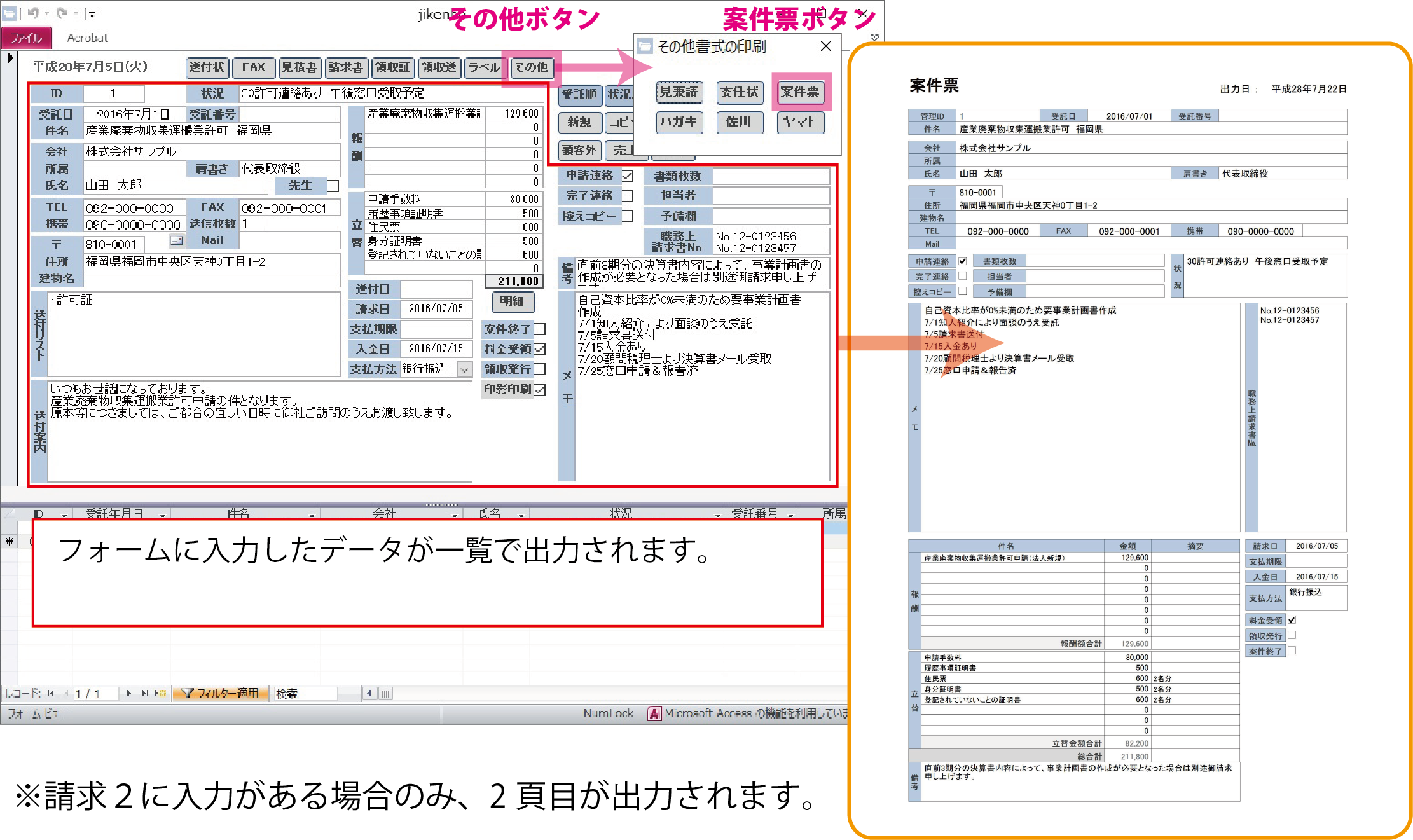1413x840 pixels.
Task: Enable the 案件終了 checkbox
Action: click(x=540, y=329)
